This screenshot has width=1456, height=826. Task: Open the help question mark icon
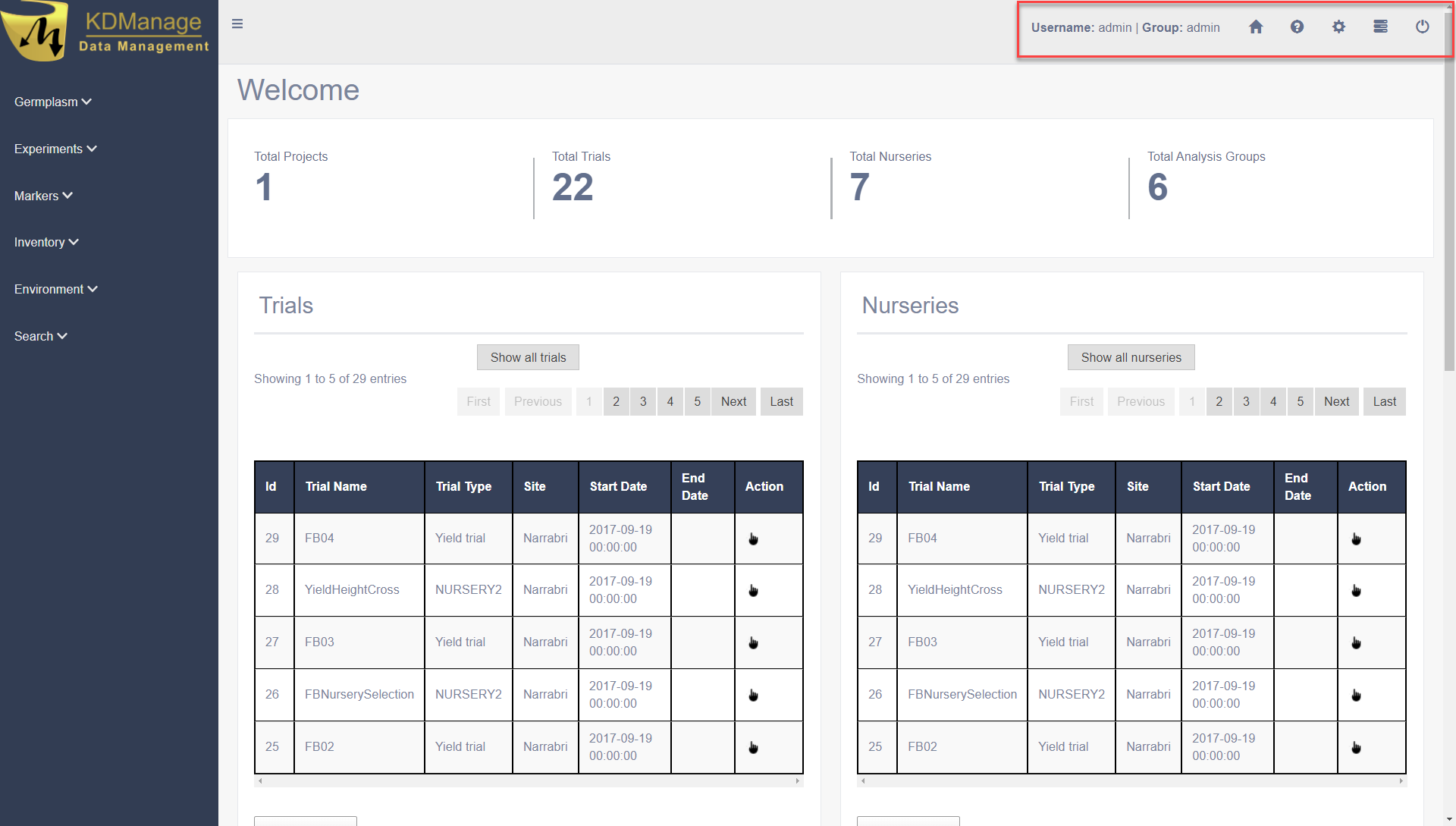[x=1297, y=27]
